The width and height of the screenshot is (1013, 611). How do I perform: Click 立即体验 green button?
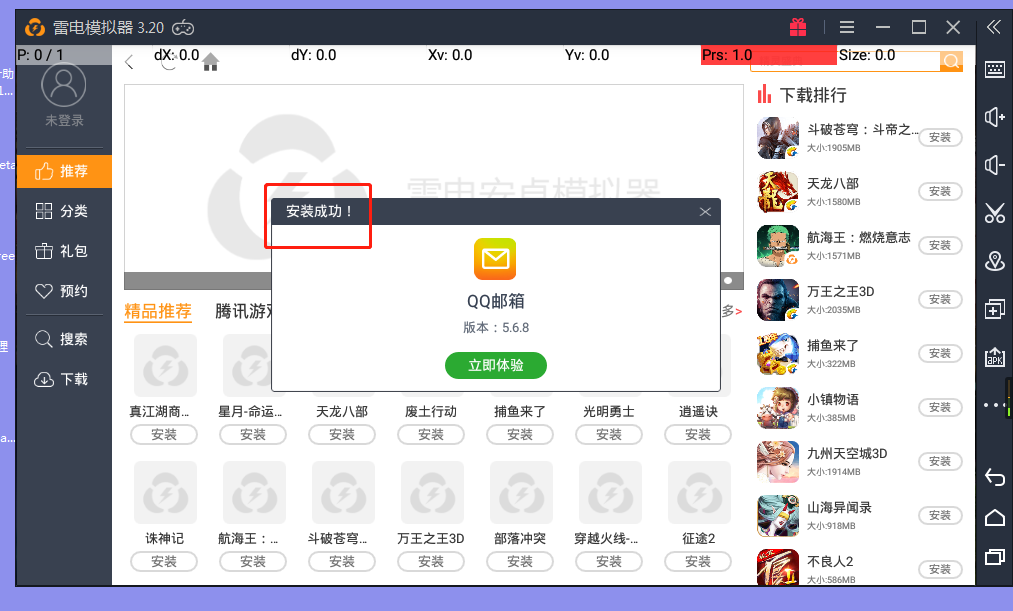tap(496, 366)
